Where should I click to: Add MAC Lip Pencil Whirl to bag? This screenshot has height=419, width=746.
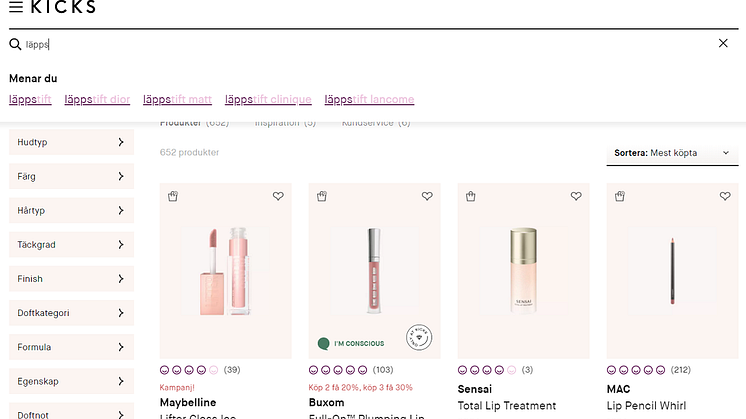pyautogui.click(x=619, y=196)
